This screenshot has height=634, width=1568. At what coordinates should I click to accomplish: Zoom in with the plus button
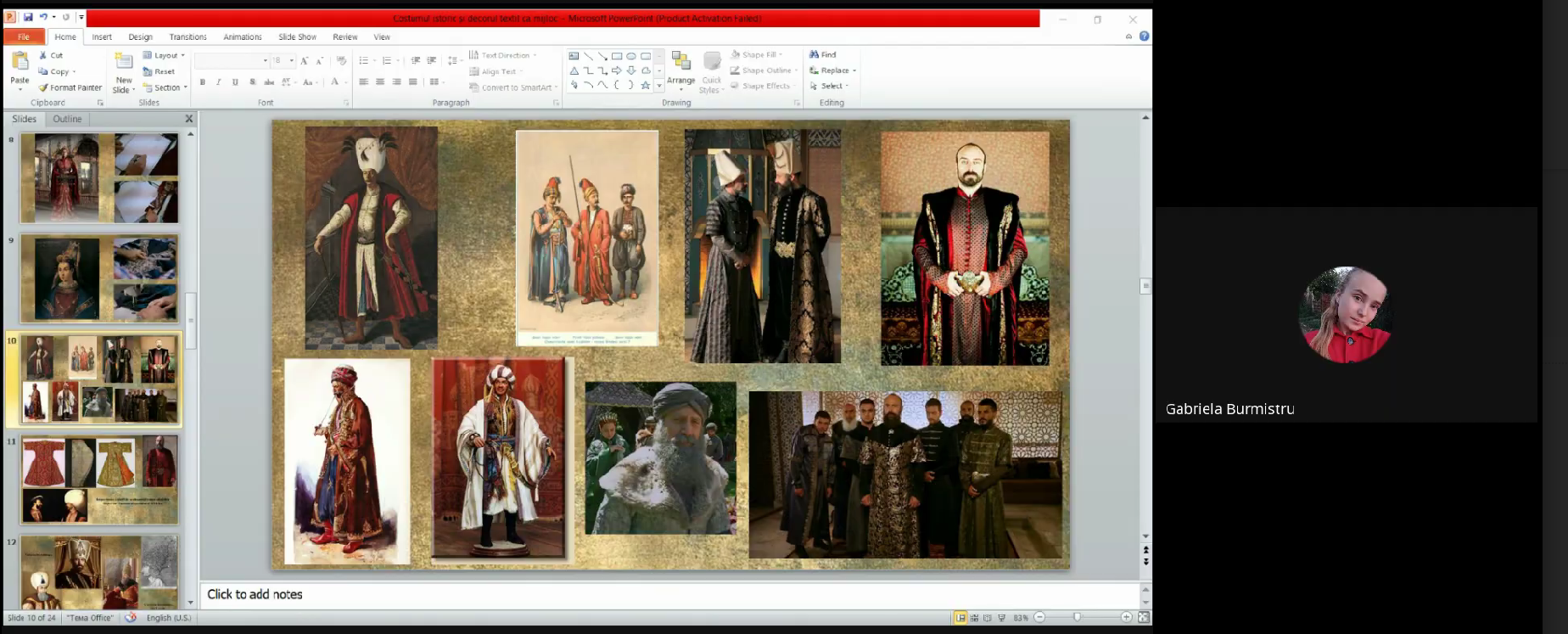click(x=1126, y=618)
